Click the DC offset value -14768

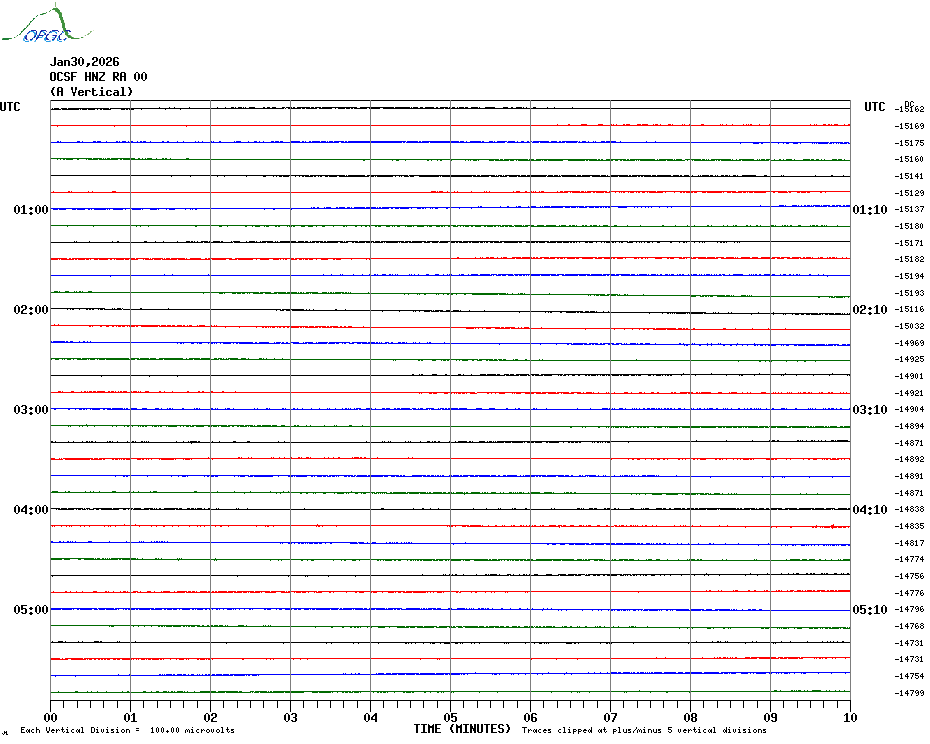[x=910, y=627]
